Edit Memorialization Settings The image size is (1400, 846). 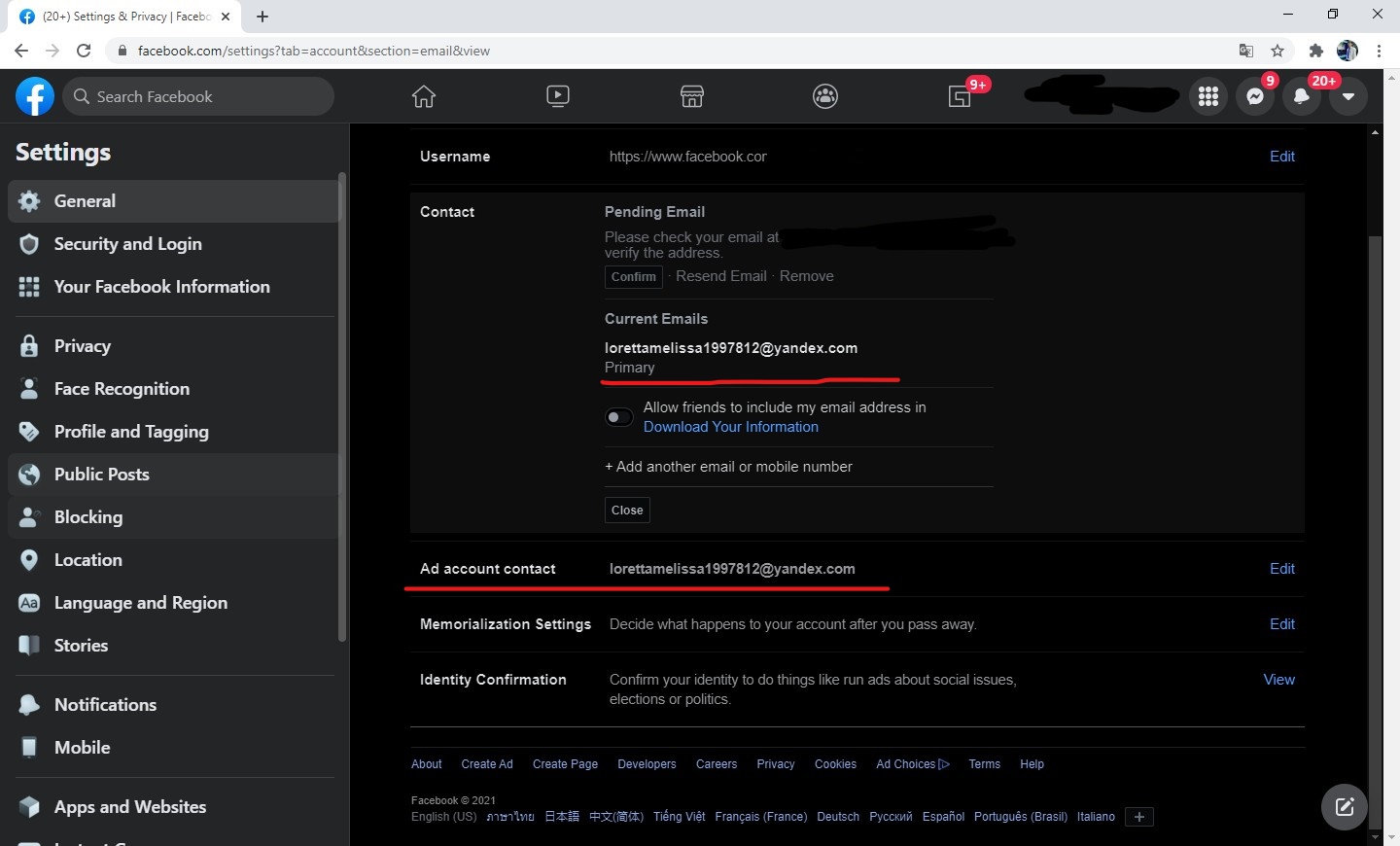click(x=1282, y=624)
